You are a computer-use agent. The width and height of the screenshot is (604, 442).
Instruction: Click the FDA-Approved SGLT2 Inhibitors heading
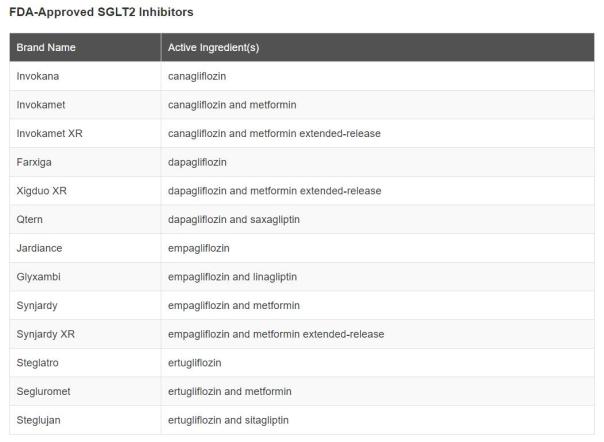tap(101, 12)
